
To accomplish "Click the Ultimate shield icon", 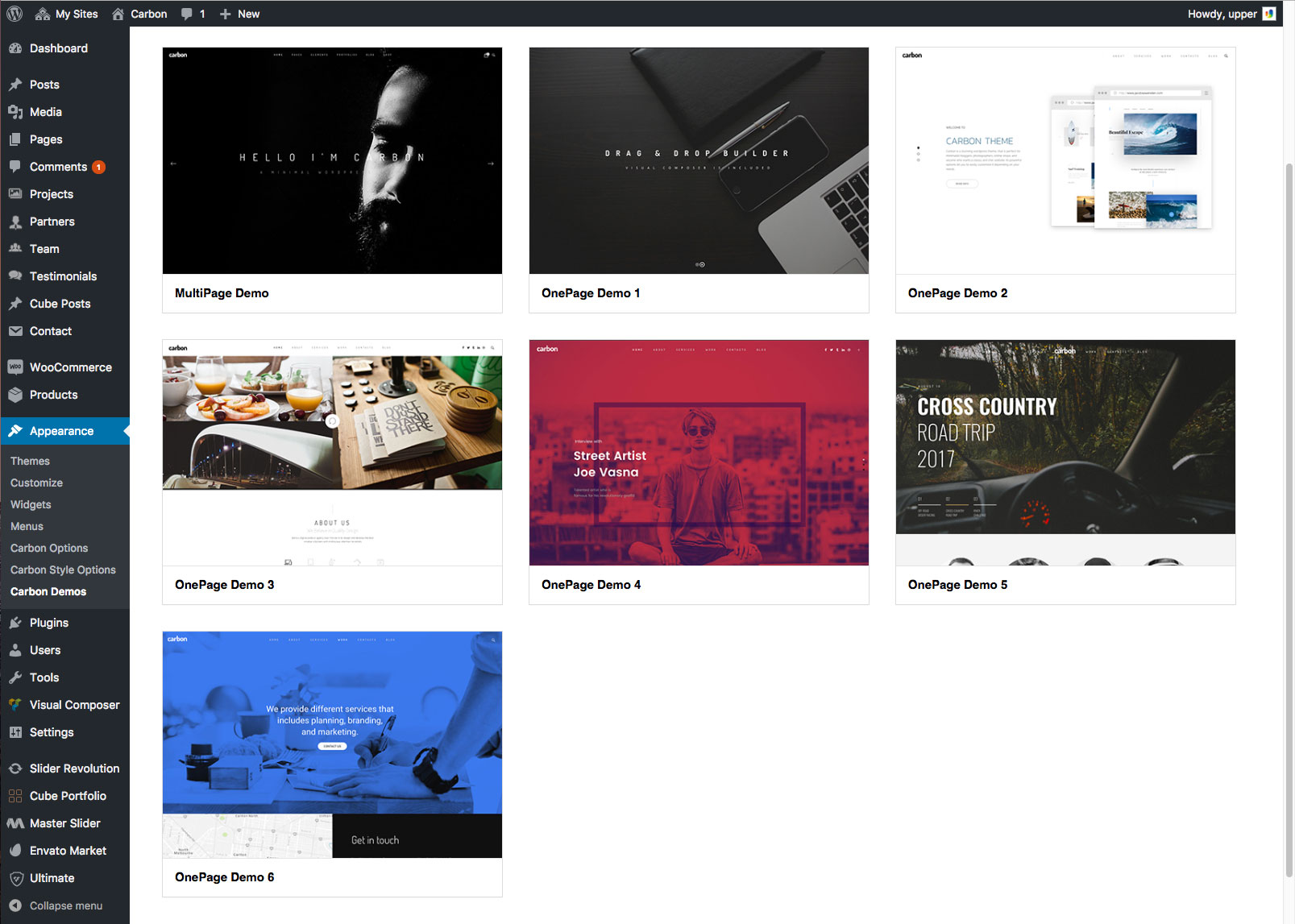I will pyautogui.click(x=15, y=878).
